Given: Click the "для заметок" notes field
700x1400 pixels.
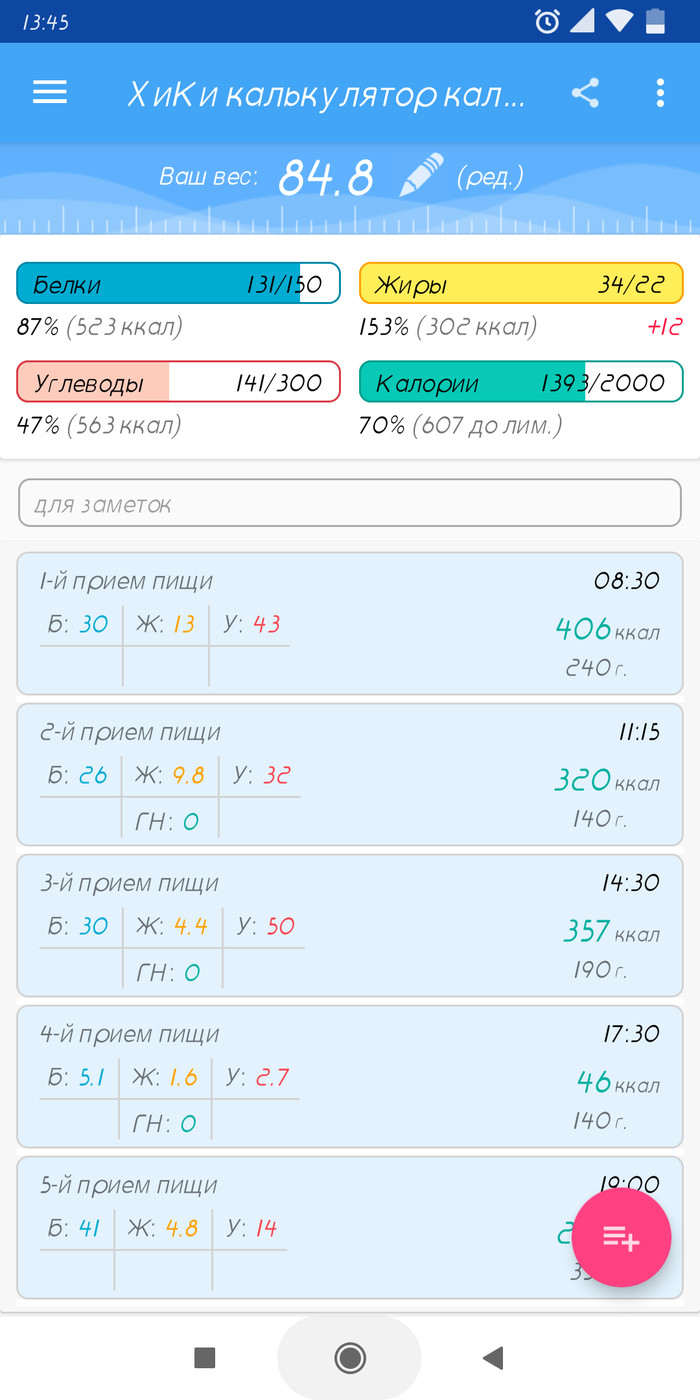Looking at the screenshot, I should coord(350,503).
